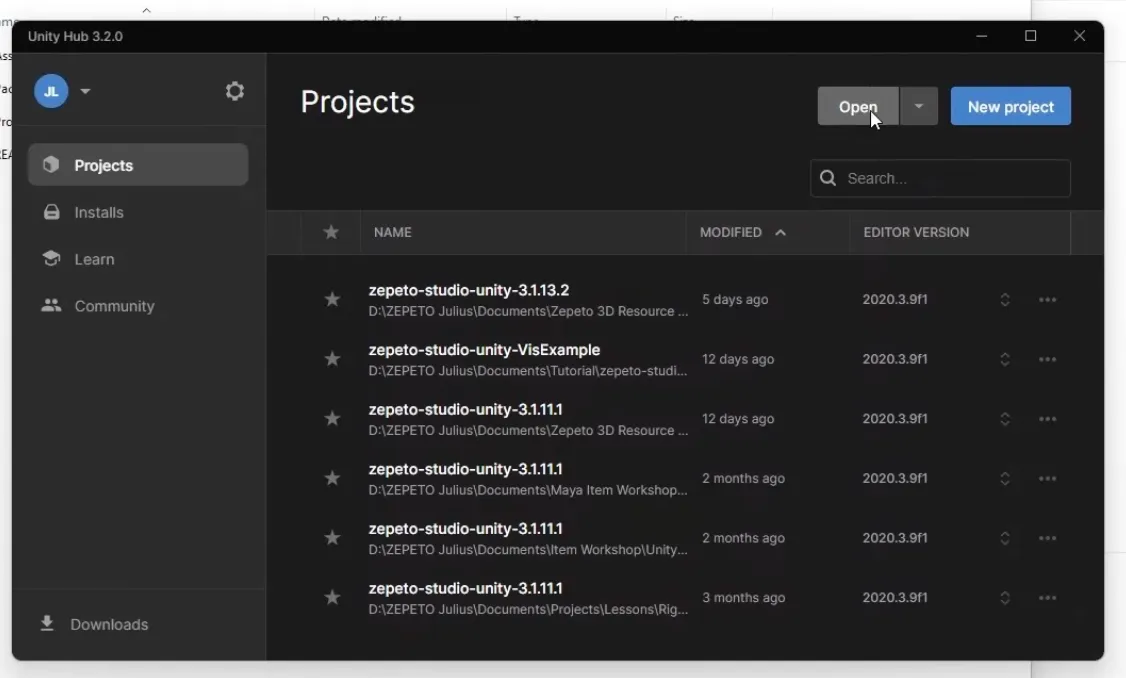Open 3.1.11.1 project in Maya Item Workshop
The image size is (1126, 678).
(465, 469)
